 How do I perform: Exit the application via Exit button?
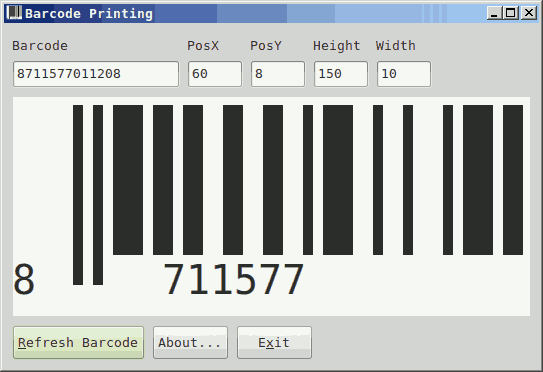(x=274, y=343)
